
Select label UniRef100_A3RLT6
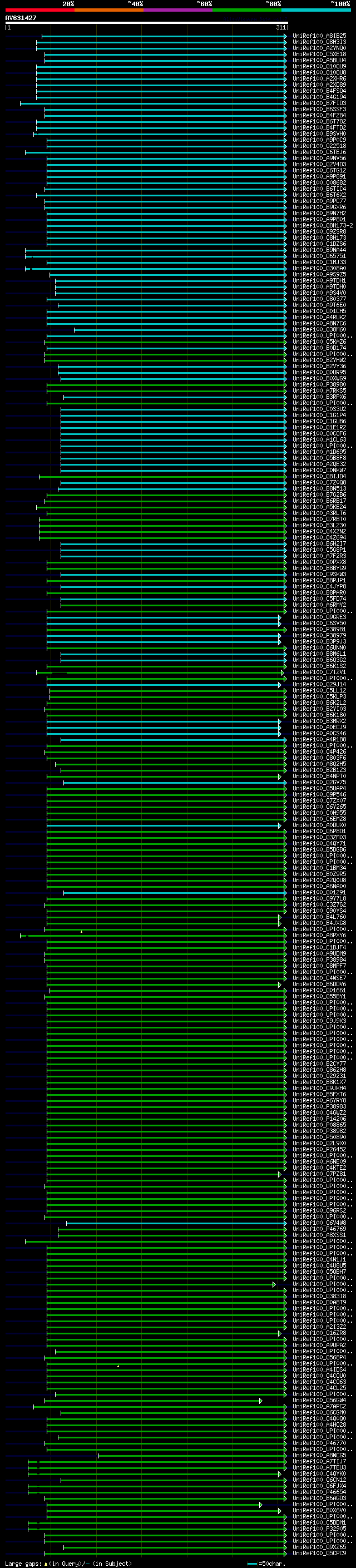click(x=319, y=513)
